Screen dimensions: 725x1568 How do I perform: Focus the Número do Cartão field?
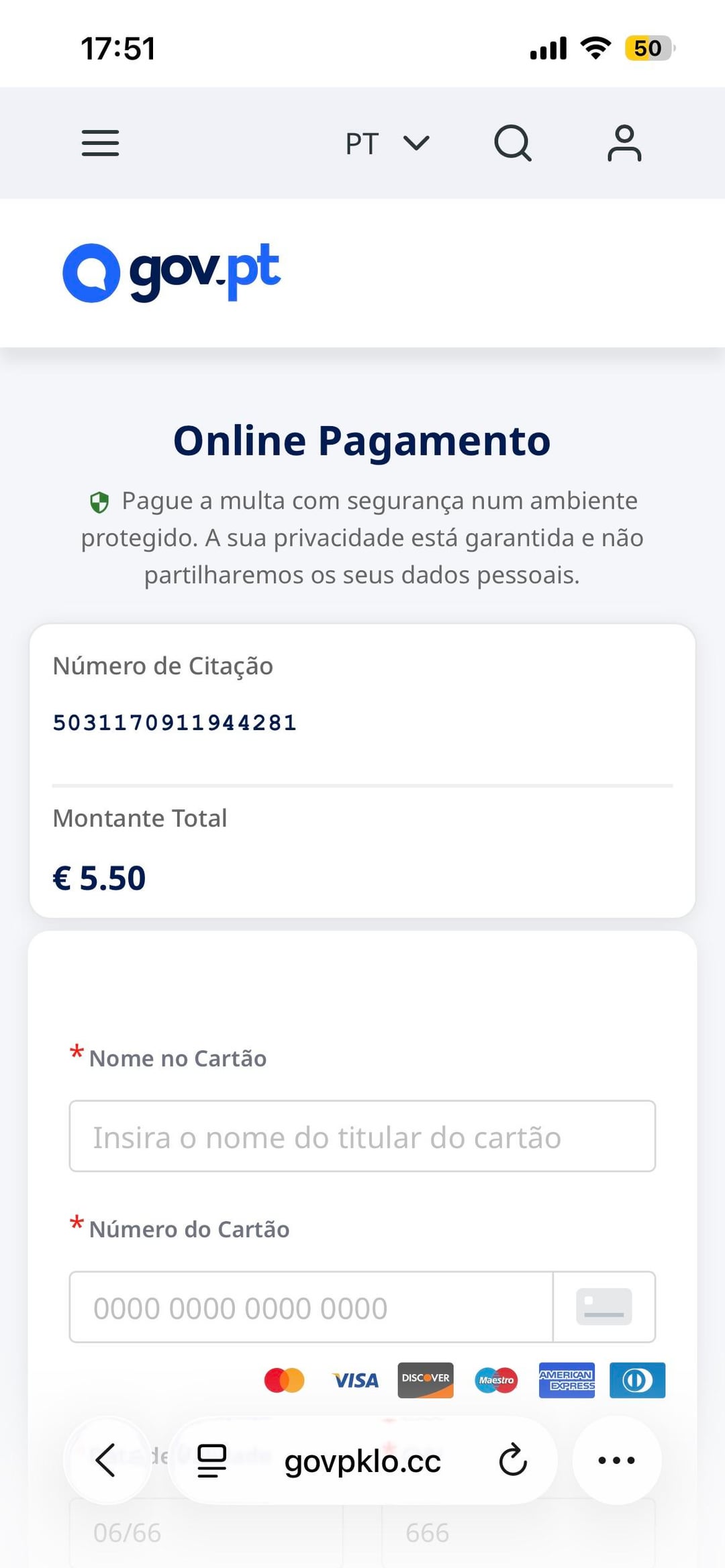(311, 1307)
